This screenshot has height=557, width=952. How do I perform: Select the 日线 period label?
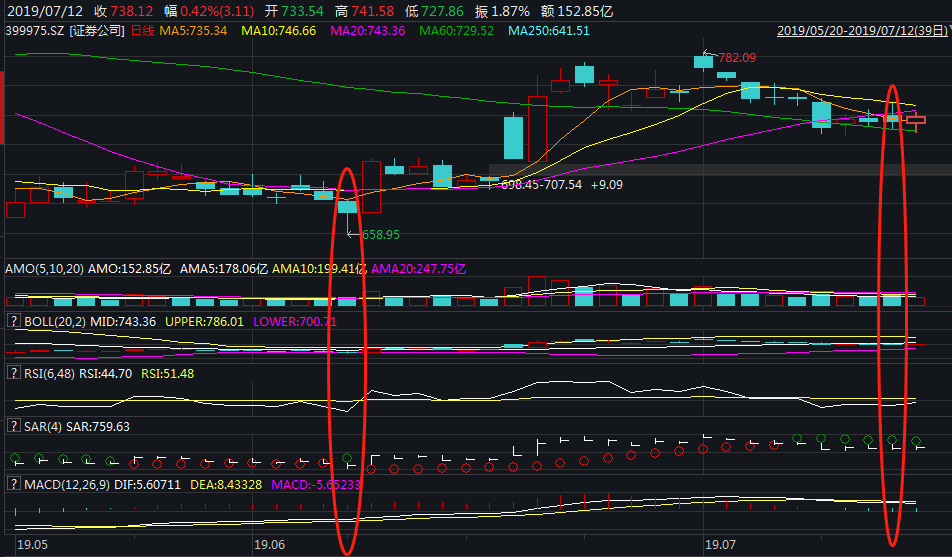[x=143, y=30]
